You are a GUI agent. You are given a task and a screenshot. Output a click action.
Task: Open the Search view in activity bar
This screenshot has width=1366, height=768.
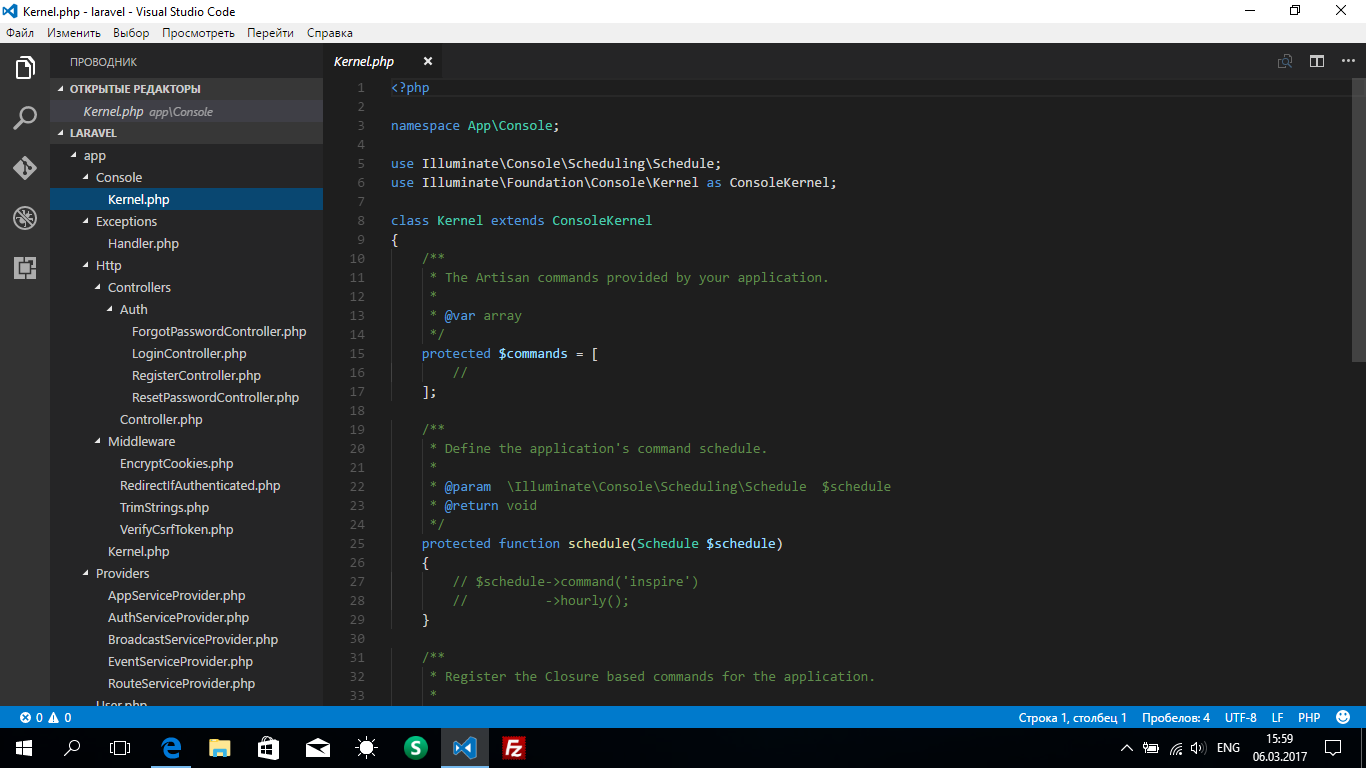pyautogui.click(x=25, y=119)
